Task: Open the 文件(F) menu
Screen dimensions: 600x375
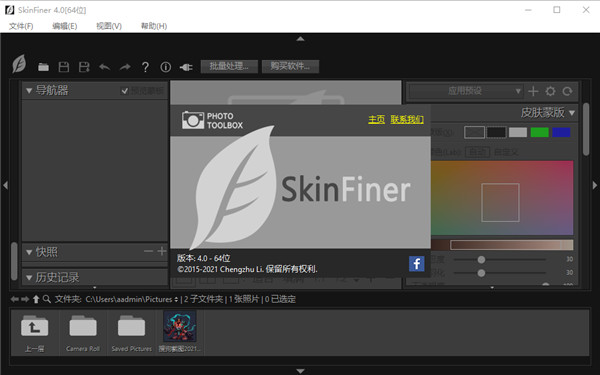Action: pos(21,26)
